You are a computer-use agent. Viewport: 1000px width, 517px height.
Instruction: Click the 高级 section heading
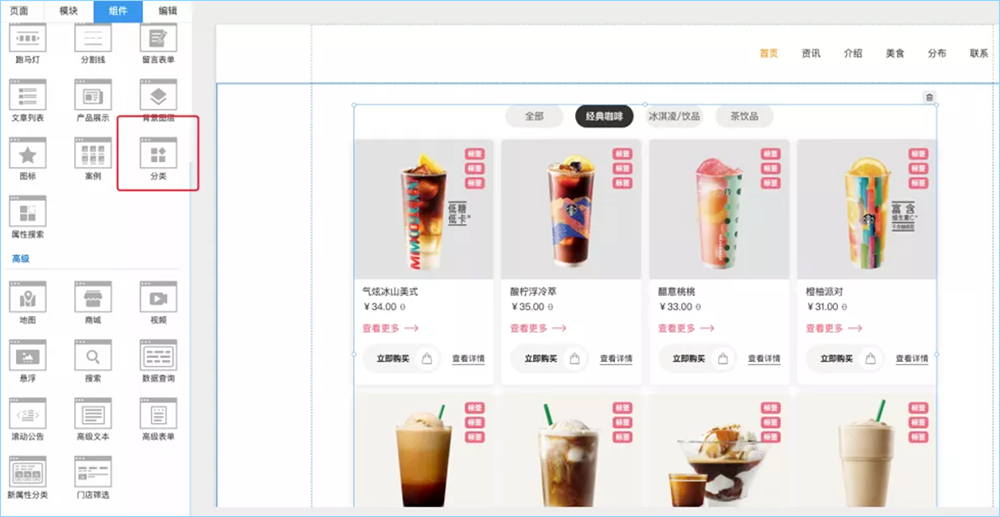tap(21, 259)
